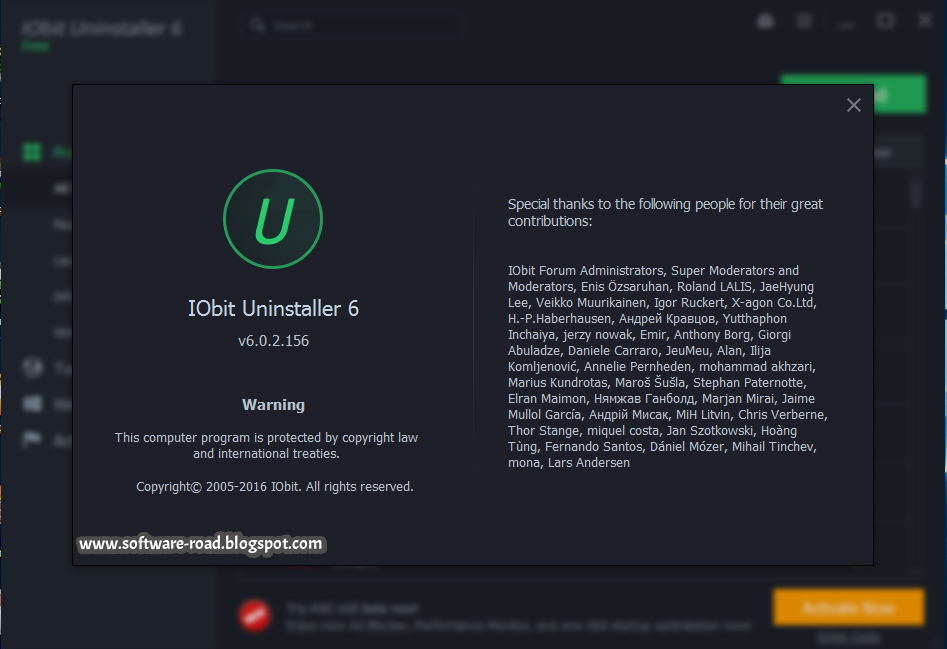Maximize the IObit Uninstaller main window
Image resolution: width=947 pixels, height=649 pixels.
pyautogui.click(x=885, y=21)
